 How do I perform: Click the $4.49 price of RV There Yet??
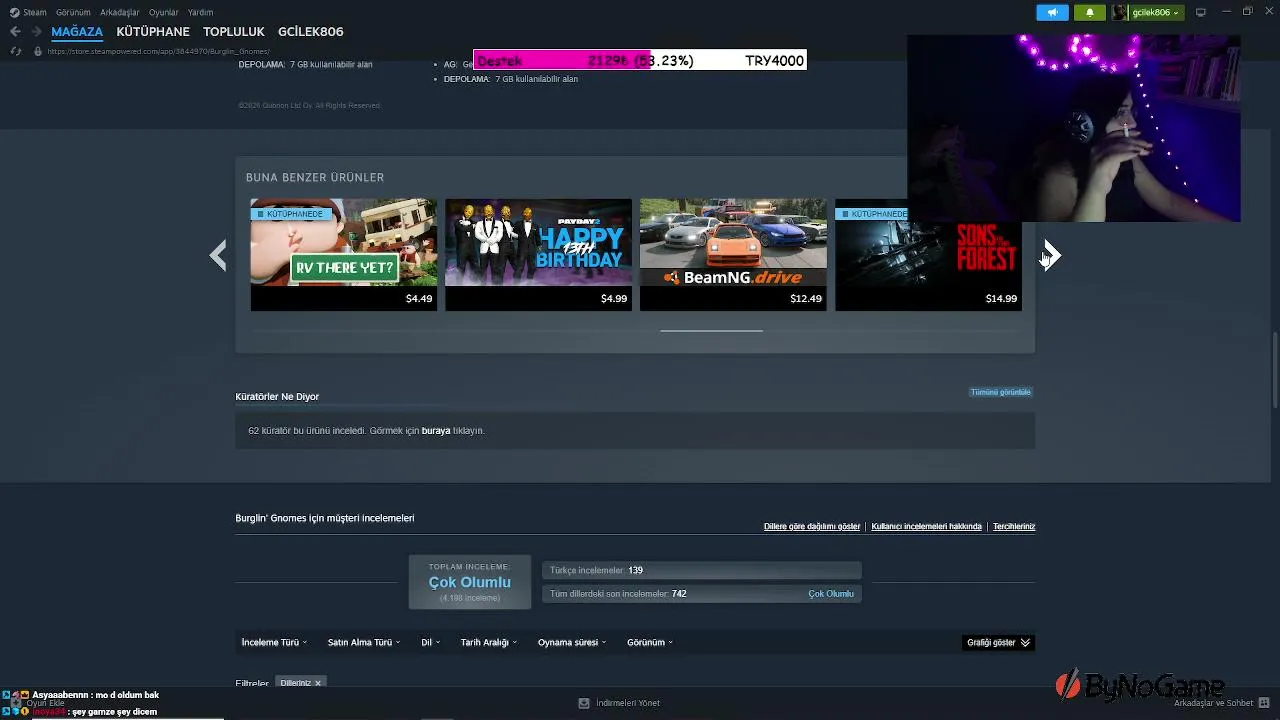tap(419, 299)
